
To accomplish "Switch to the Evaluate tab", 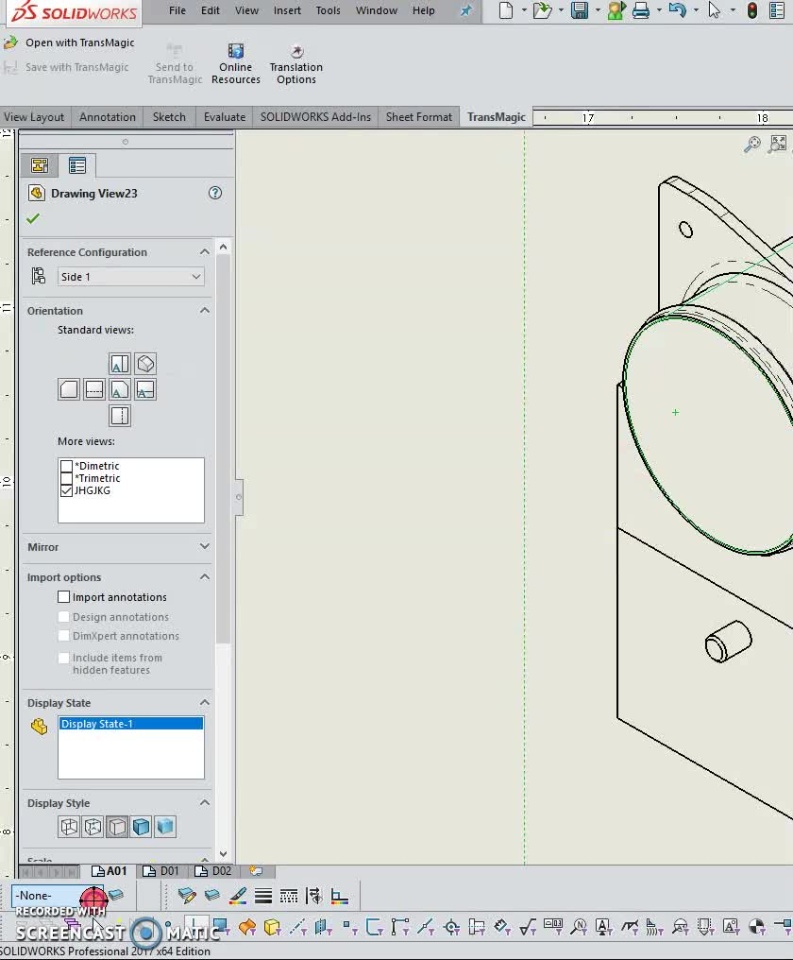I will coord(224,117).
